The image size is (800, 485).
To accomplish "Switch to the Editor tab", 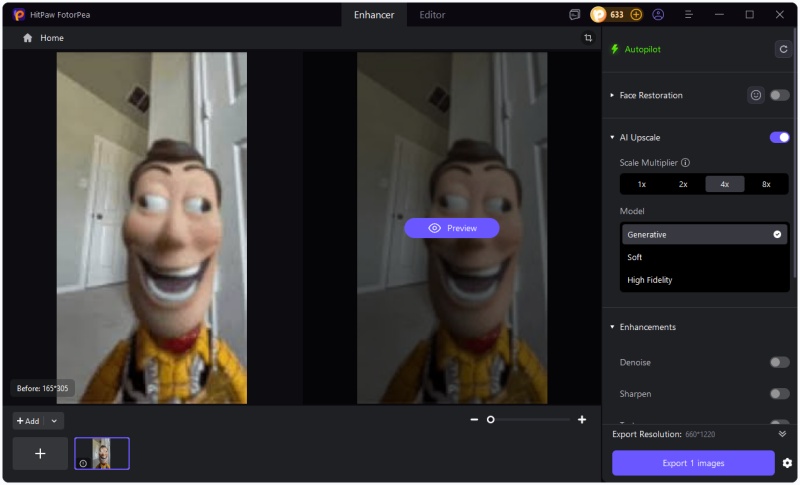I will [x=432, y=15].
